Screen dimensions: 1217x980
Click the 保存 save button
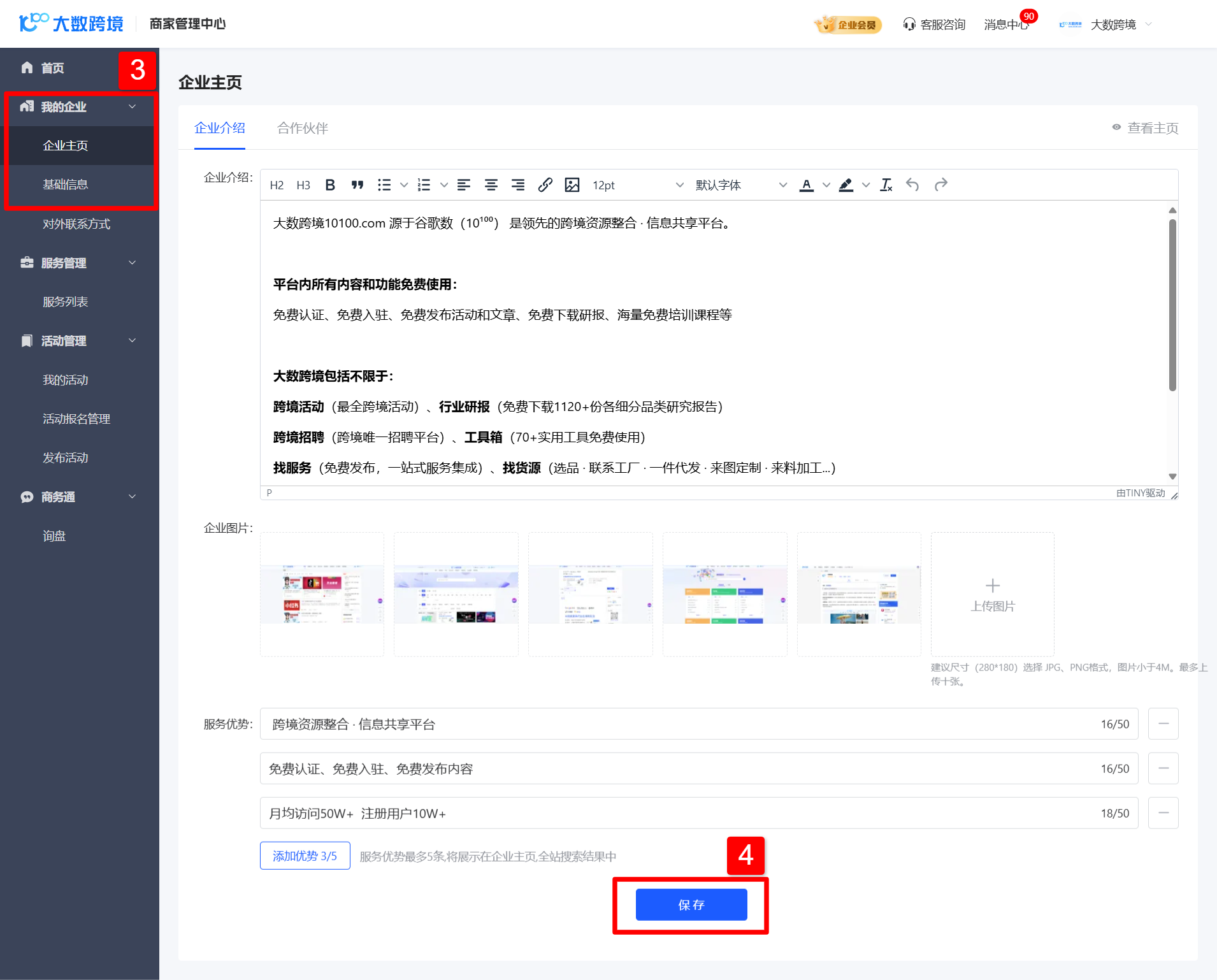[691, 905]
